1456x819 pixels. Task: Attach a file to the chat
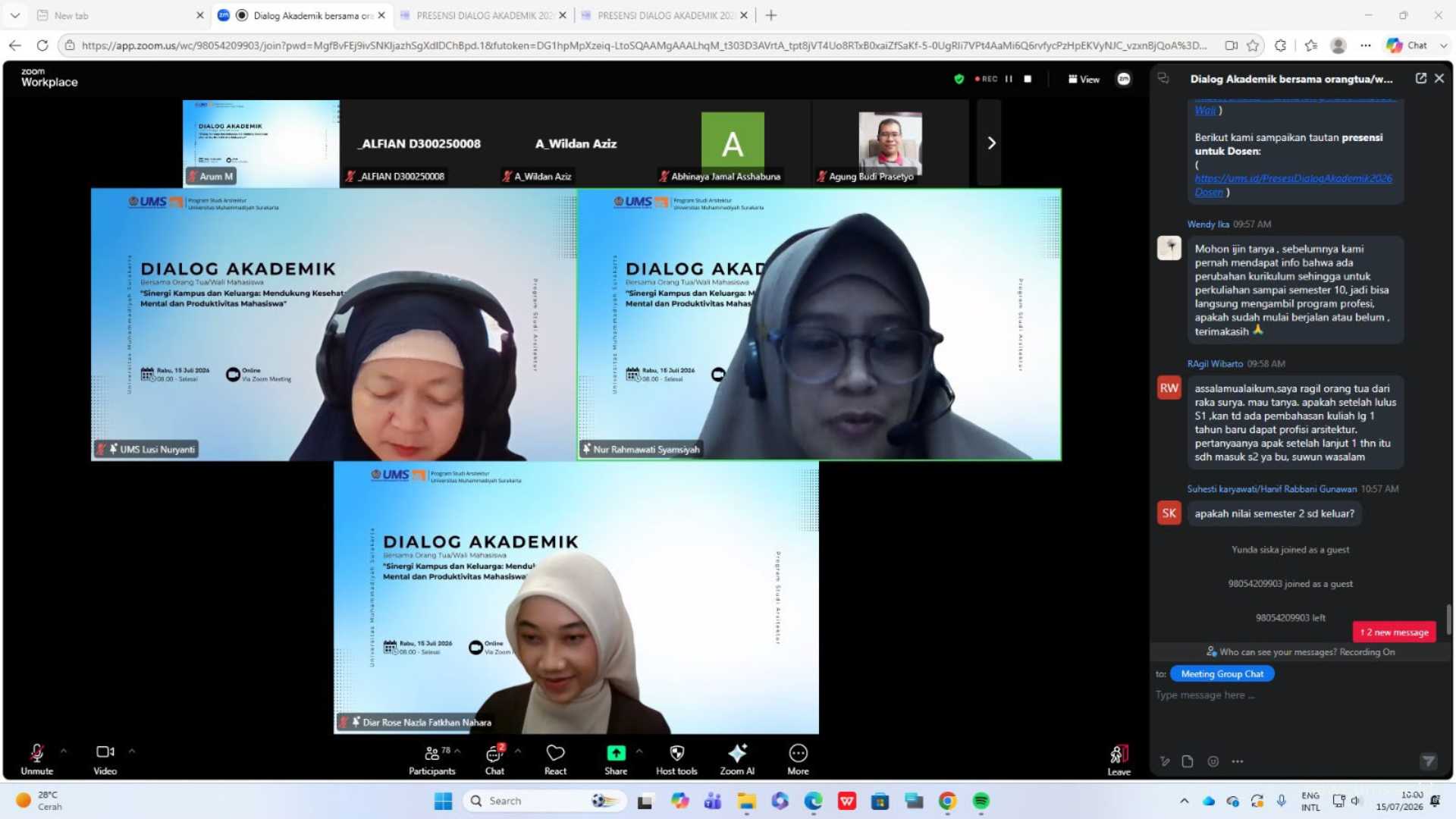pos(1188,761)
